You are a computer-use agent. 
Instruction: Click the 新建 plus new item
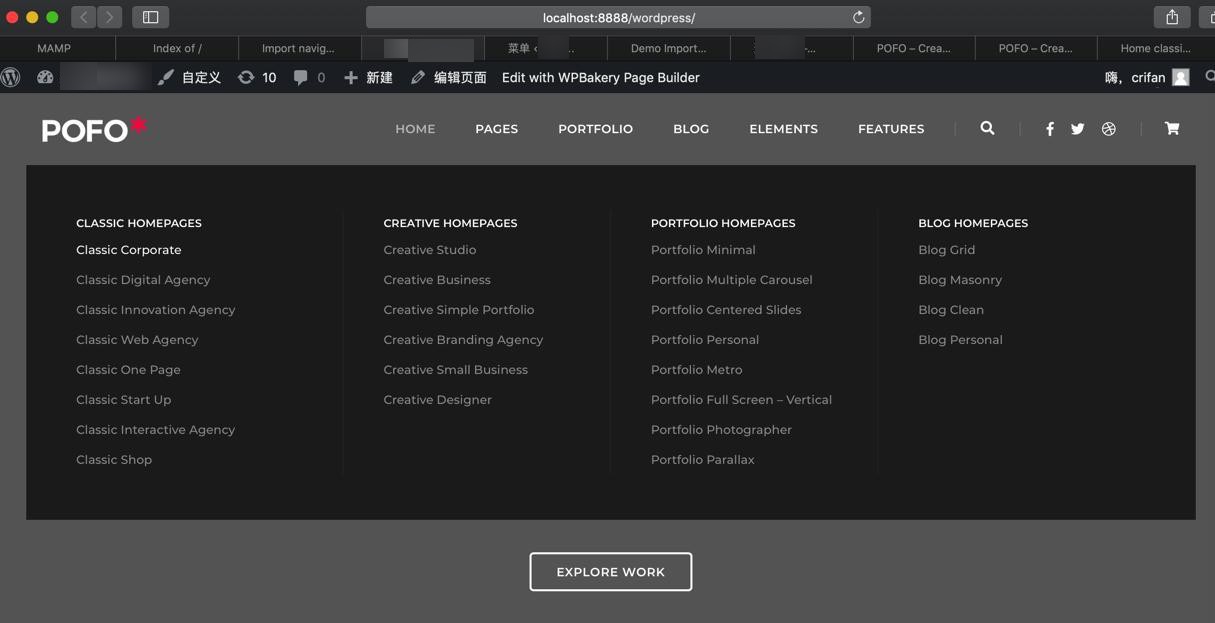click(x=368, y=77)
